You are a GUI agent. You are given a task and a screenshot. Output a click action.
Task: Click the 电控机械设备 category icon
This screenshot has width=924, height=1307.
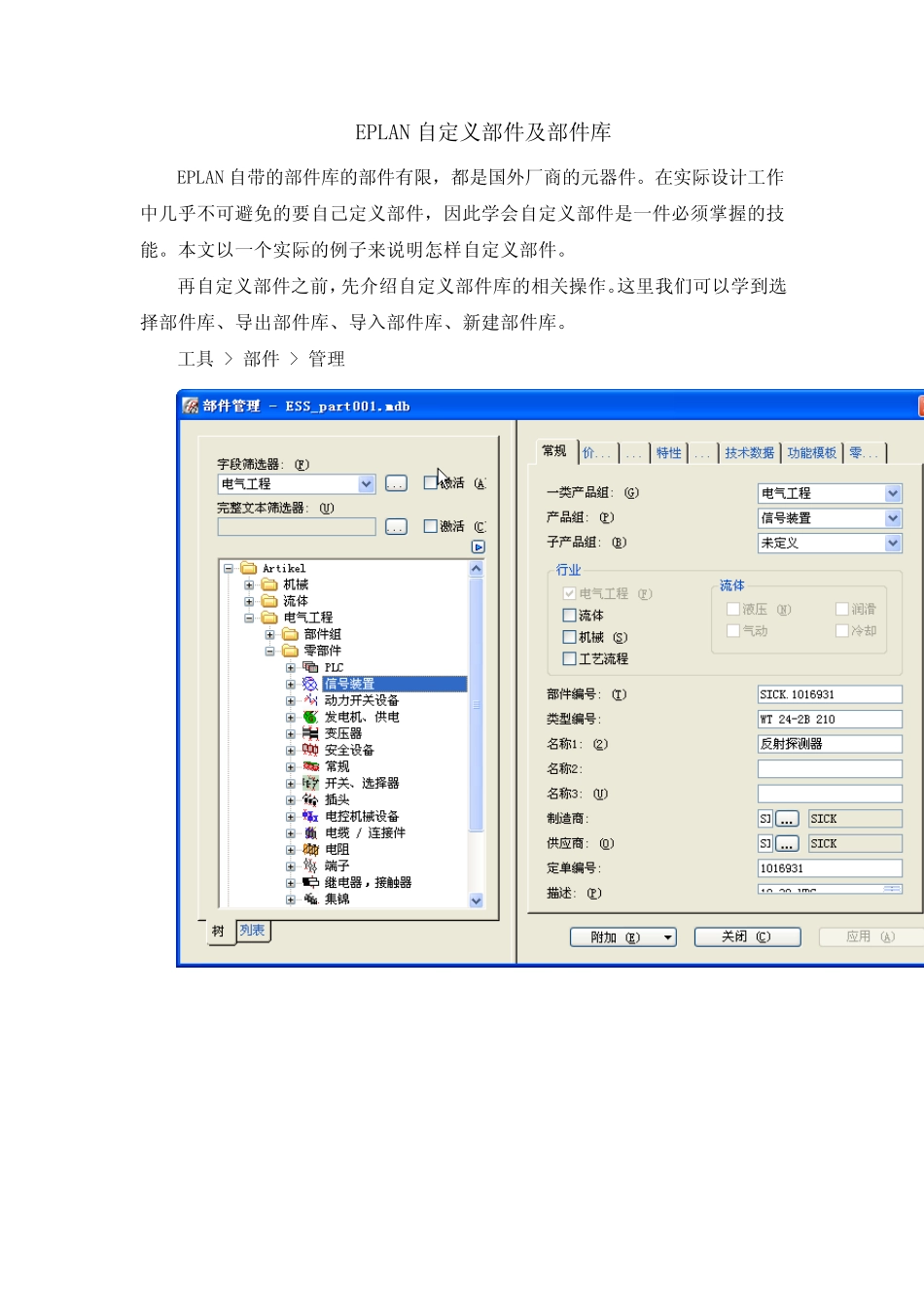tap(310, 816)
